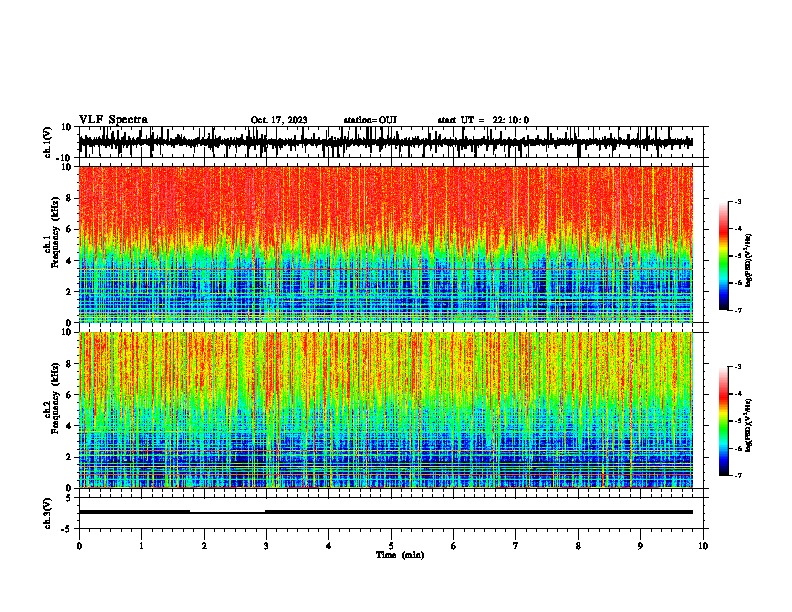Click the ch.1 voltage waveform panel
792x612 pixels.
(391, 142)
